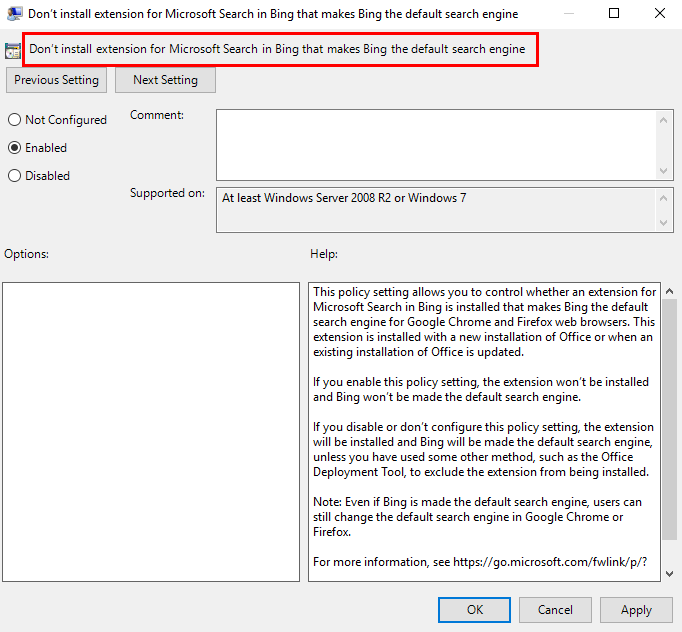Image resolution: width=682 pixels, height=632 pixels.
Task: Click the Help pane scrollbar thumb
Action: point(670,420)
